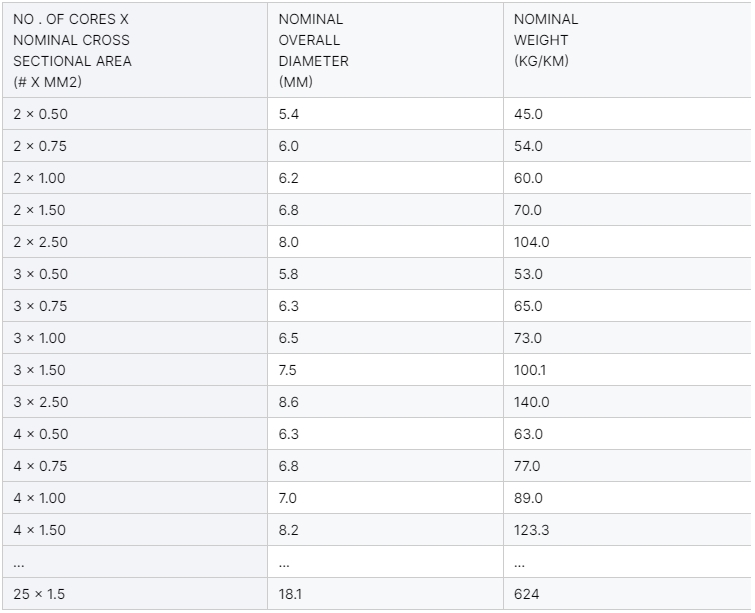Viewport: 755px width, 613px height.
Task: Select the 2 × 2.50 cell
Action: click(41, 242)
